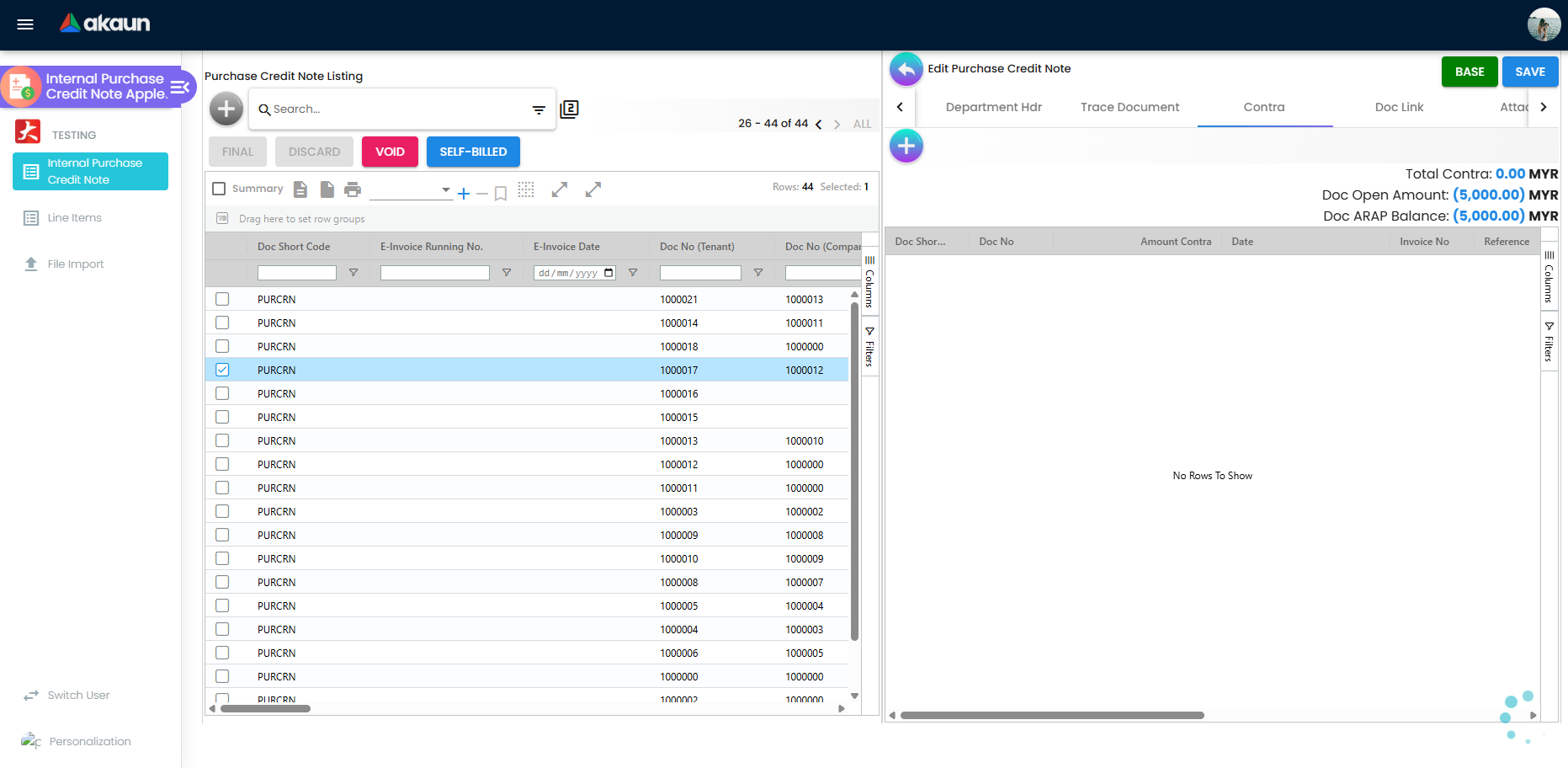Uncheck the row with Doc No 1000017
1568x768 pixels.
pyautogui.click(x=222, y=370)
